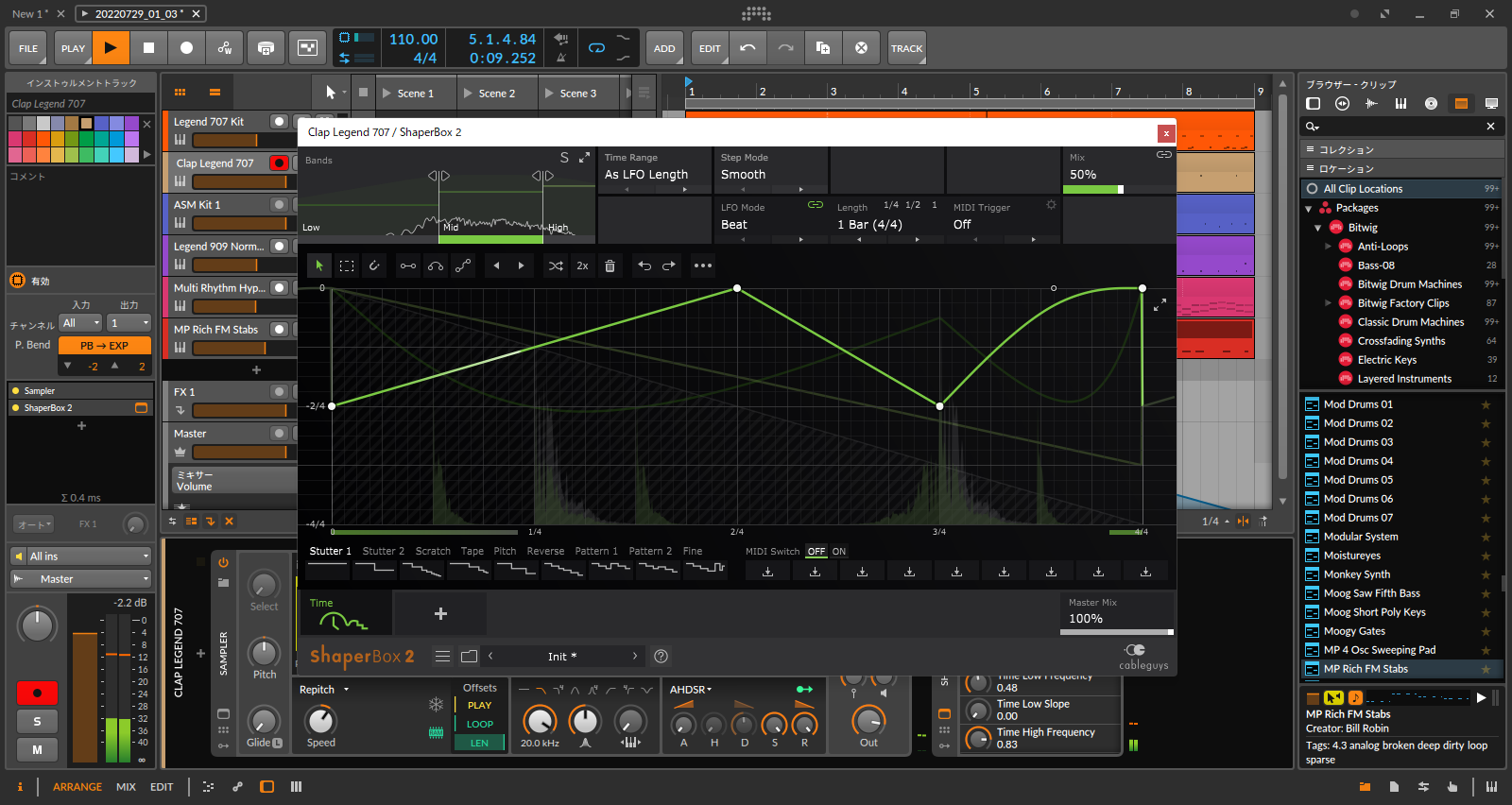Click the 2x double wave button
The image size is (1512, 805).
(582, 265)
